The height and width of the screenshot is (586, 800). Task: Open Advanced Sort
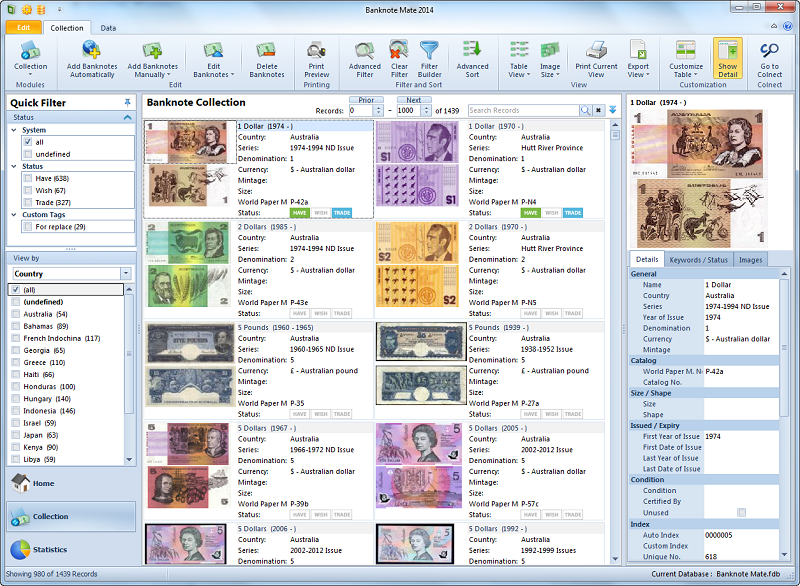(x=472, y=59)
